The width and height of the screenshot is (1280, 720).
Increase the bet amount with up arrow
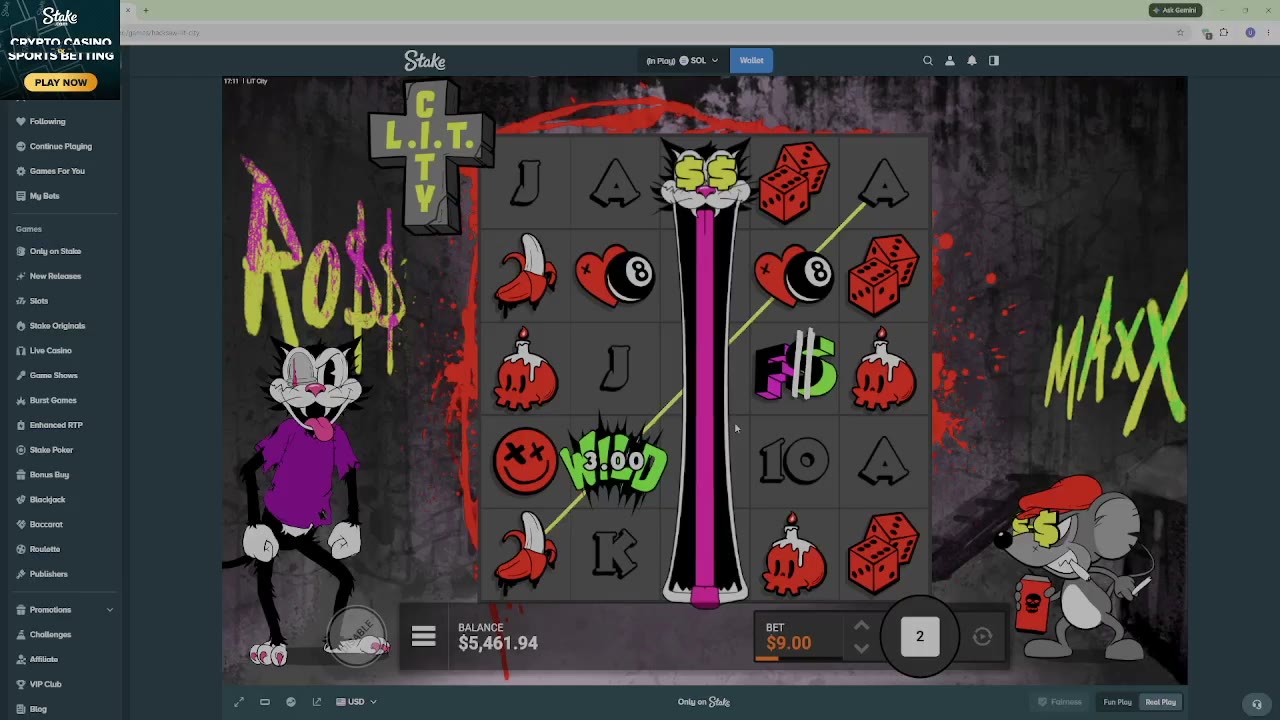(x=861, y=627)
